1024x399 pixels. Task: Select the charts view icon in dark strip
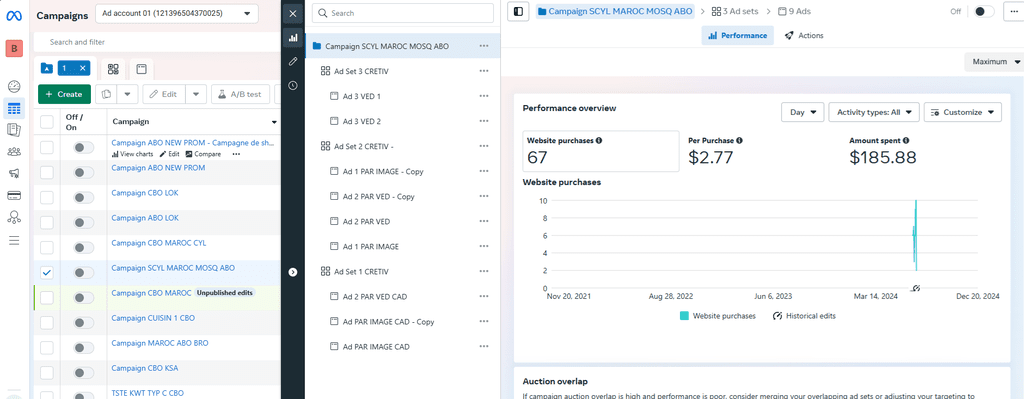(293, 38)
